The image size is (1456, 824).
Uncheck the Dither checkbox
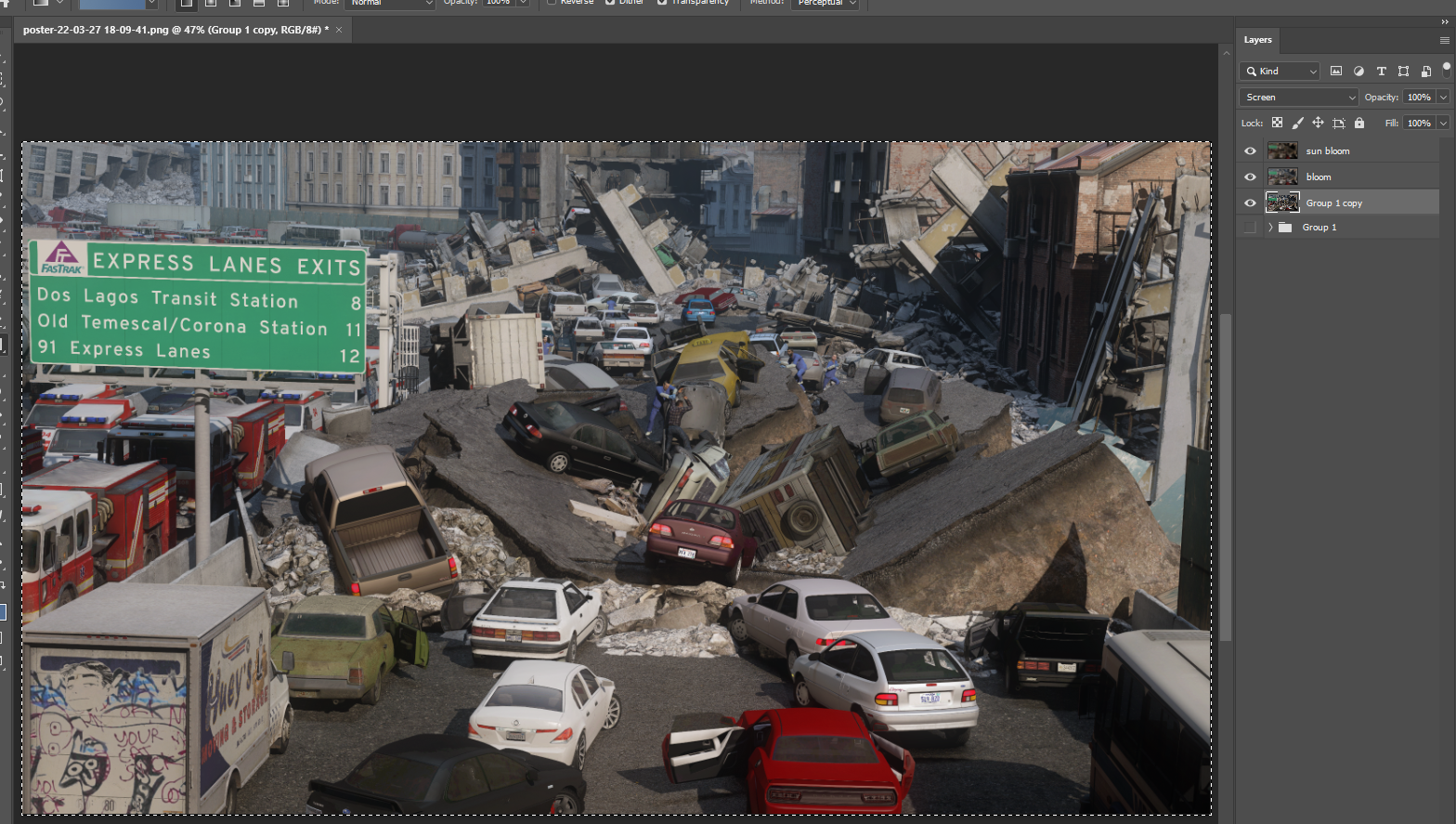click(610, 2)
